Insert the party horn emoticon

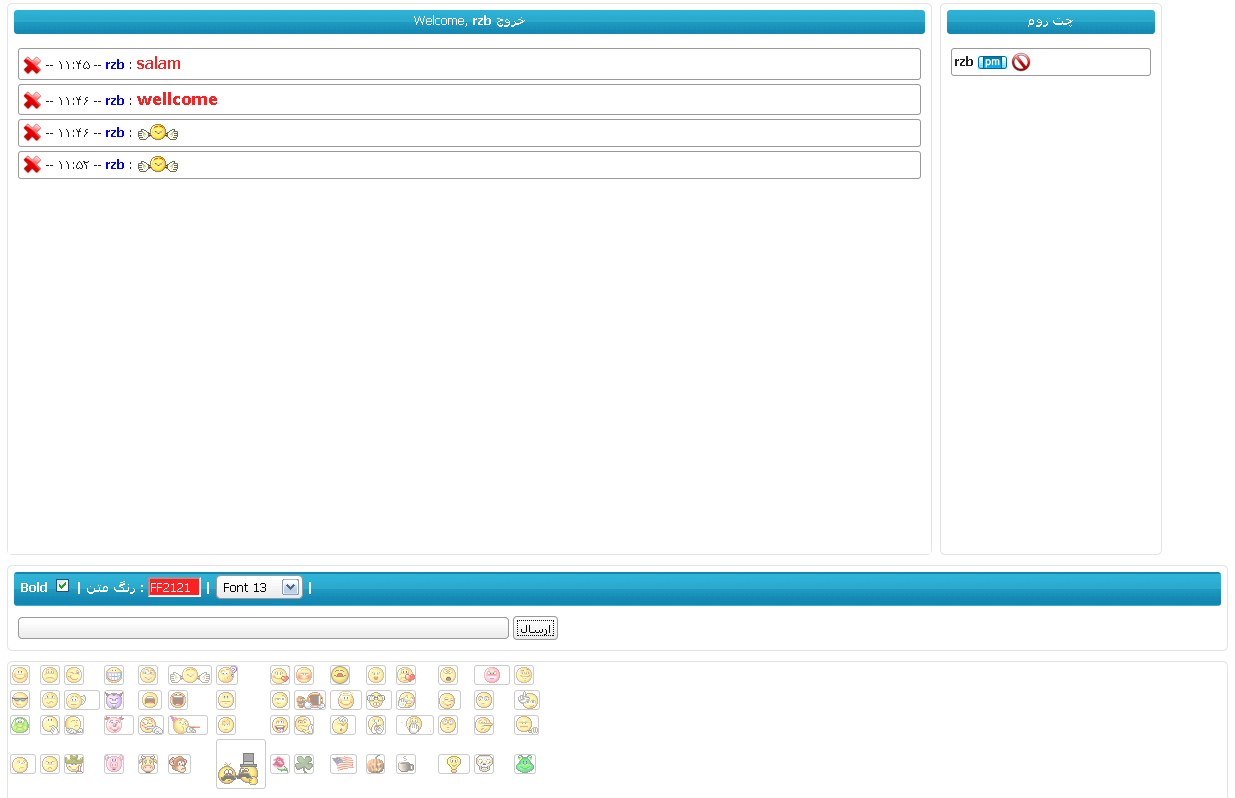188,725
